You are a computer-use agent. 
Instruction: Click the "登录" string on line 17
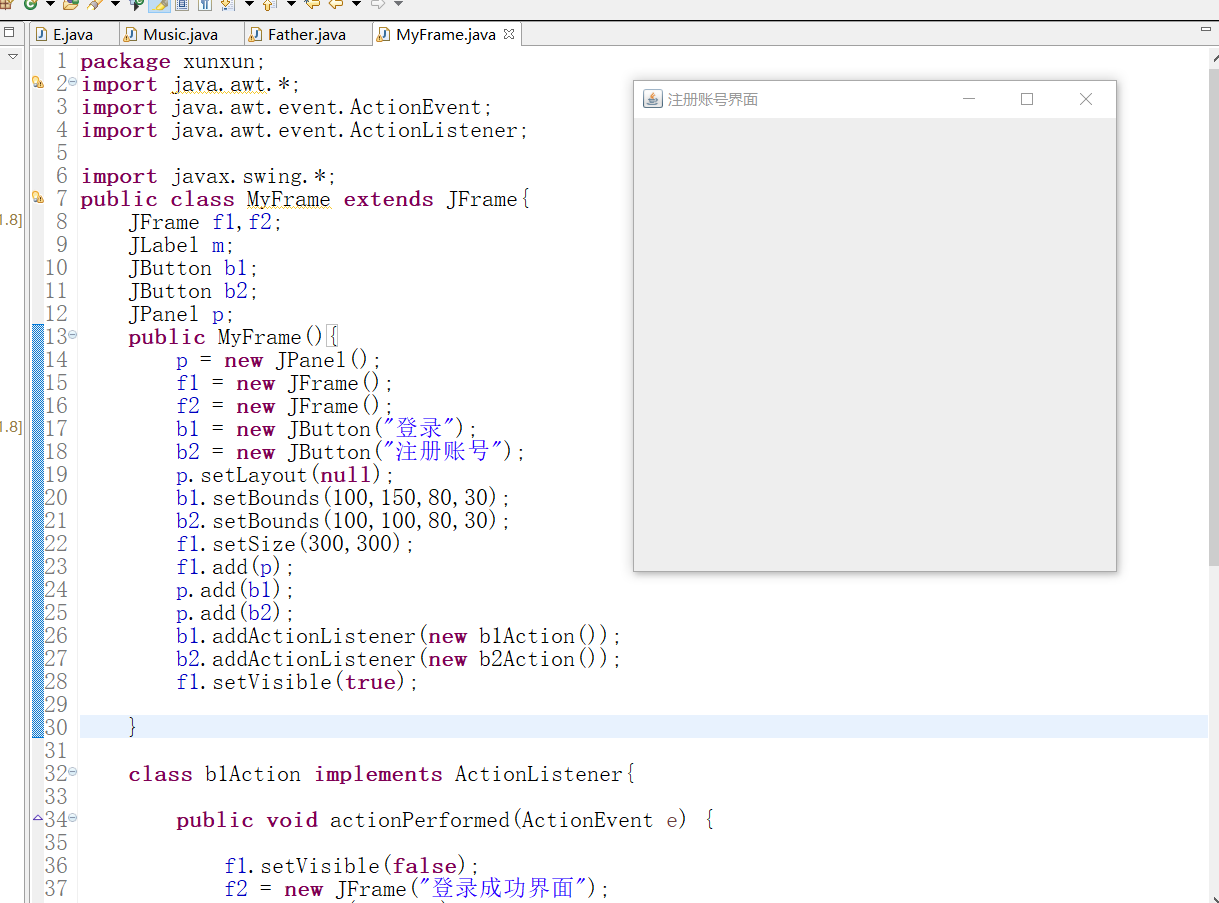(x=420, y=429)
